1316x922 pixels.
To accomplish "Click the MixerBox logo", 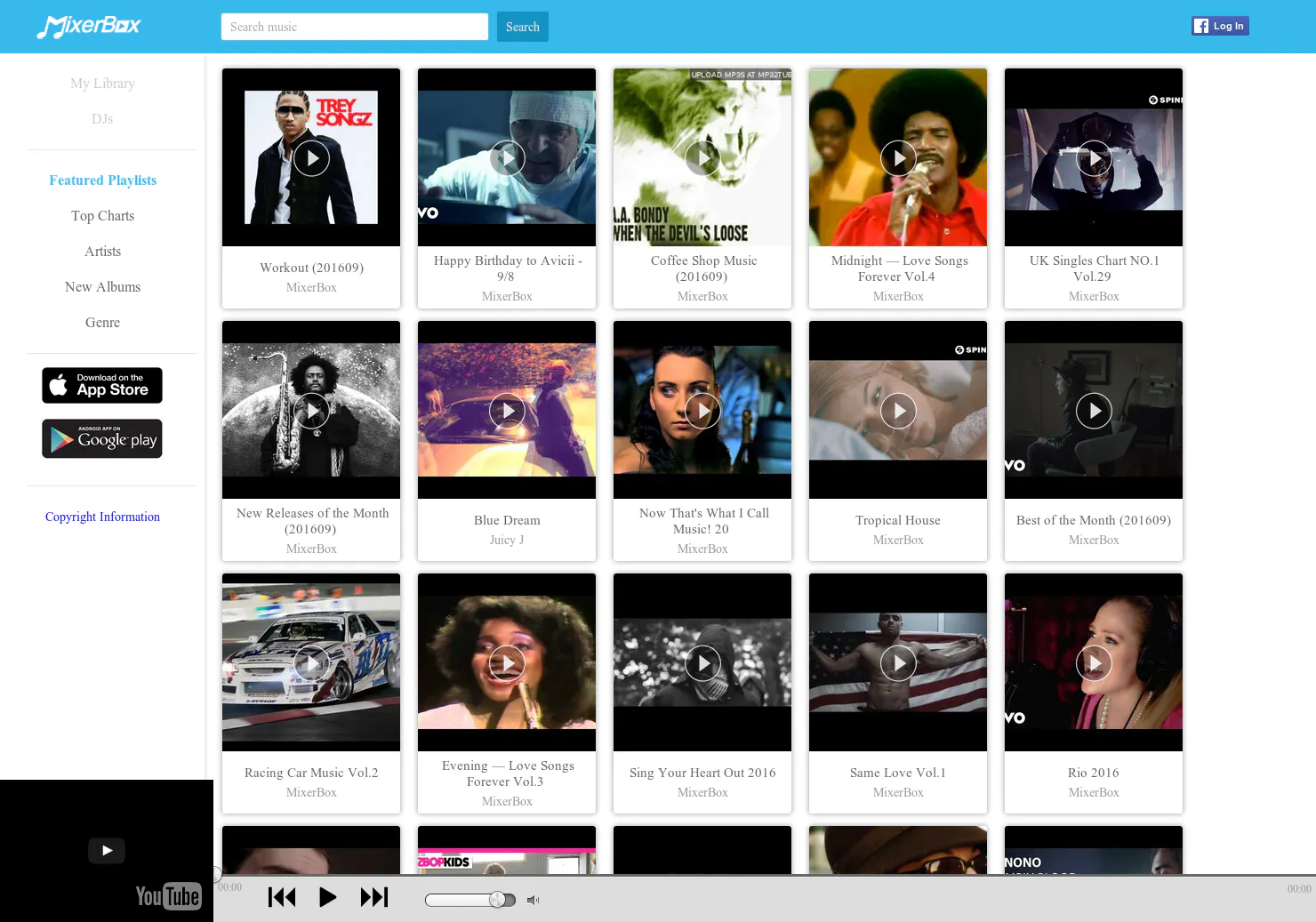I will [x=89, y=27].
